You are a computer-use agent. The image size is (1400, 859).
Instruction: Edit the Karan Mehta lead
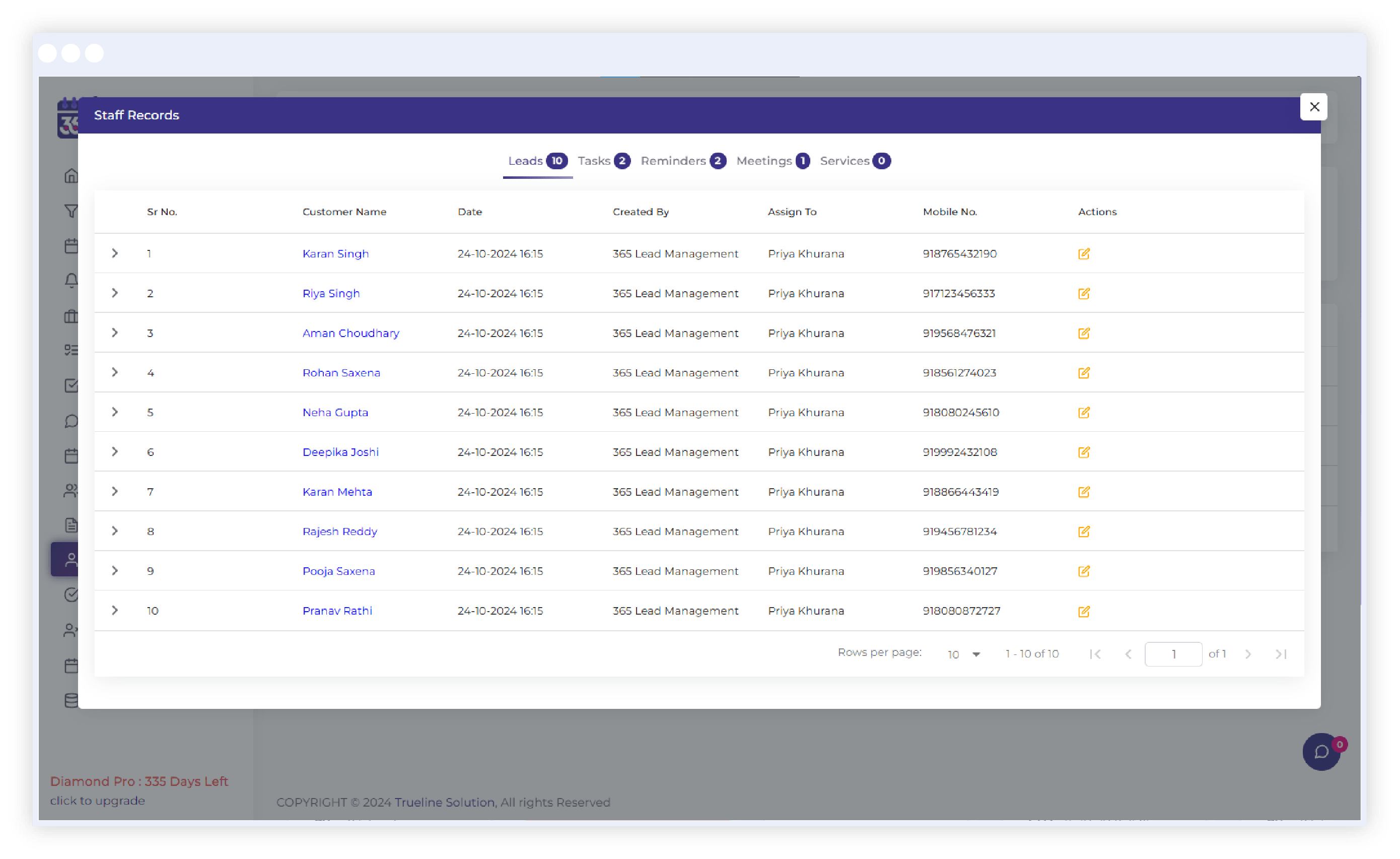pyautogui.click(x=1084, y=492)
